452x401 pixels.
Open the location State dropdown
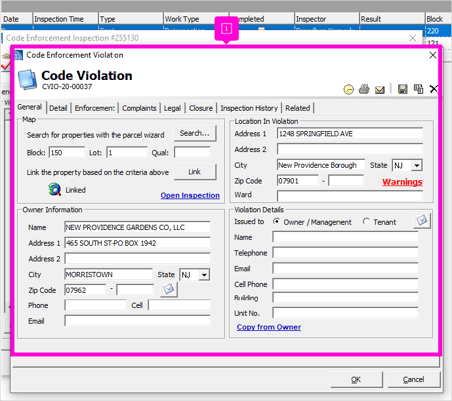tap(417, 165)
